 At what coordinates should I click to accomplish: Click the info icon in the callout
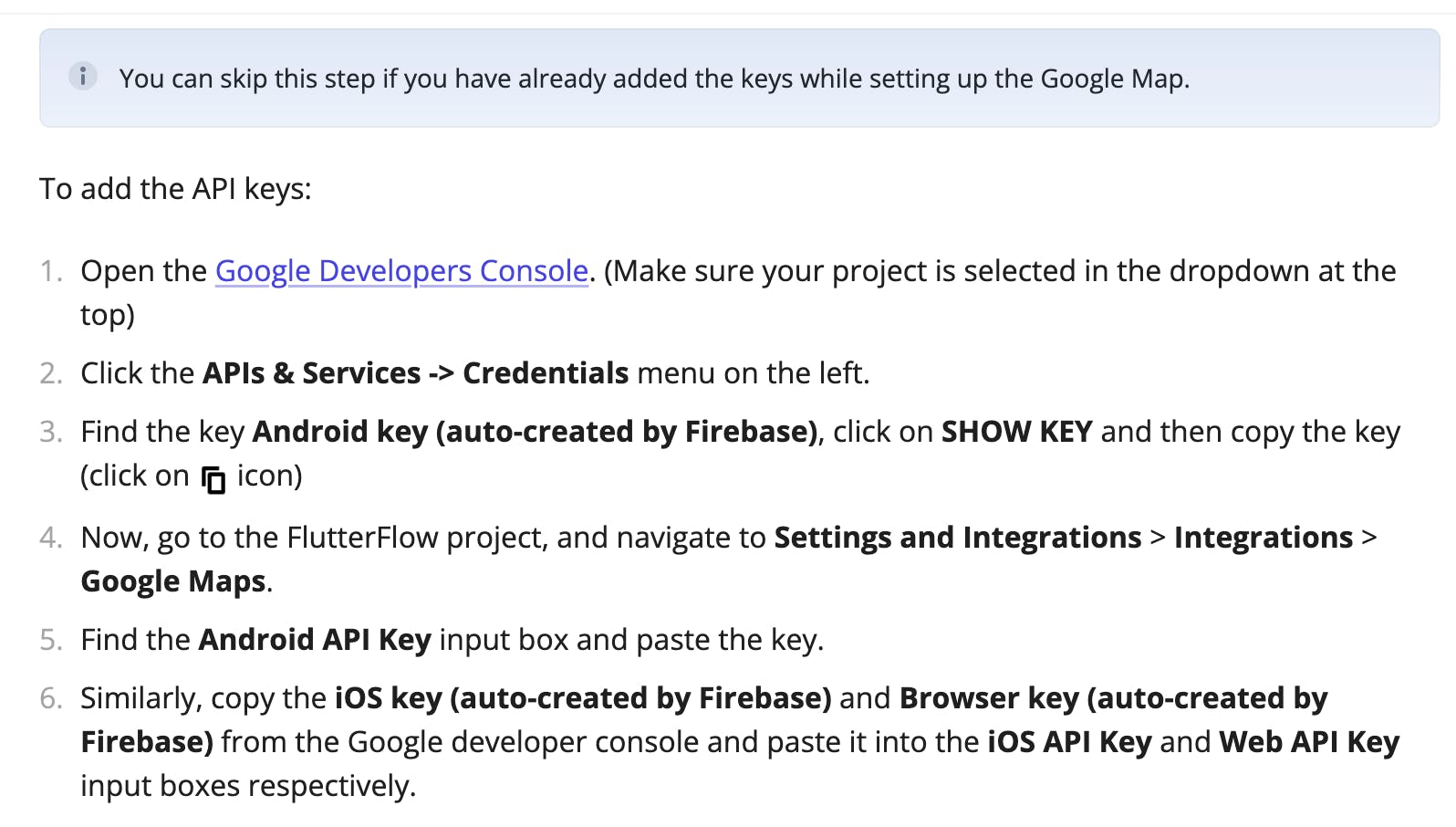coord(82,76)
